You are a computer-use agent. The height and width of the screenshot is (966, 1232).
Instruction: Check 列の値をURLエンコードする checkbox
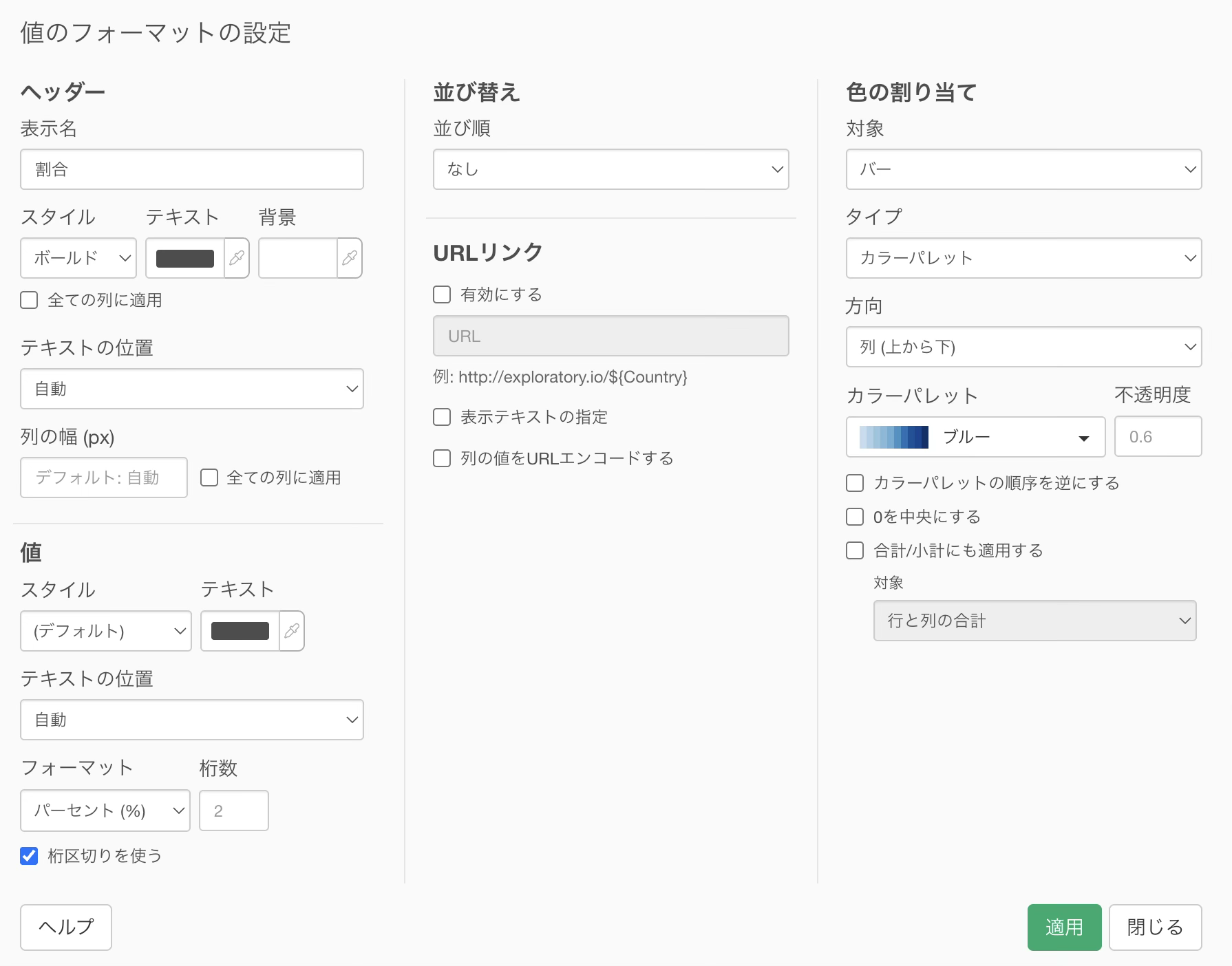442,458
